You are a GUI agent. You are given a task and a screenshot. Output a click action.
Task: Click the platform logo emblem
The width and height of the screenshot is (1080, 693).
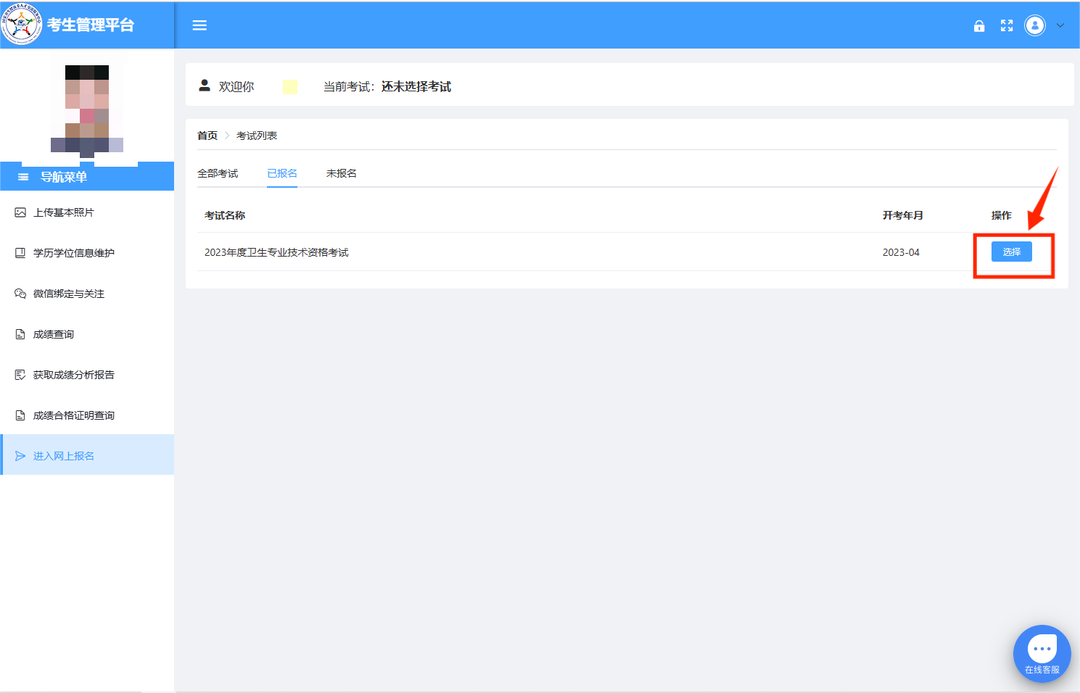pyautogui.click(x=21, y=25)
